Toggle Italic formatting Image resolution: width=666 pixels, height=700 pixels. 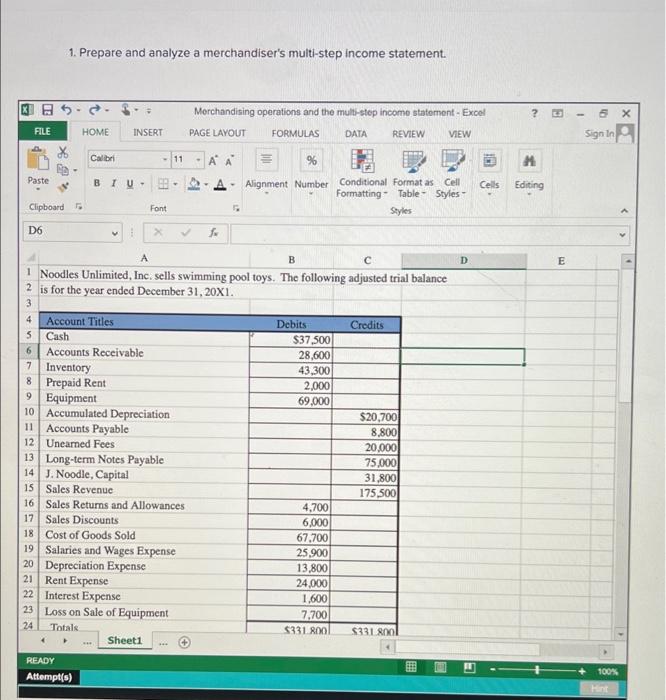click(x=113, y=183)
